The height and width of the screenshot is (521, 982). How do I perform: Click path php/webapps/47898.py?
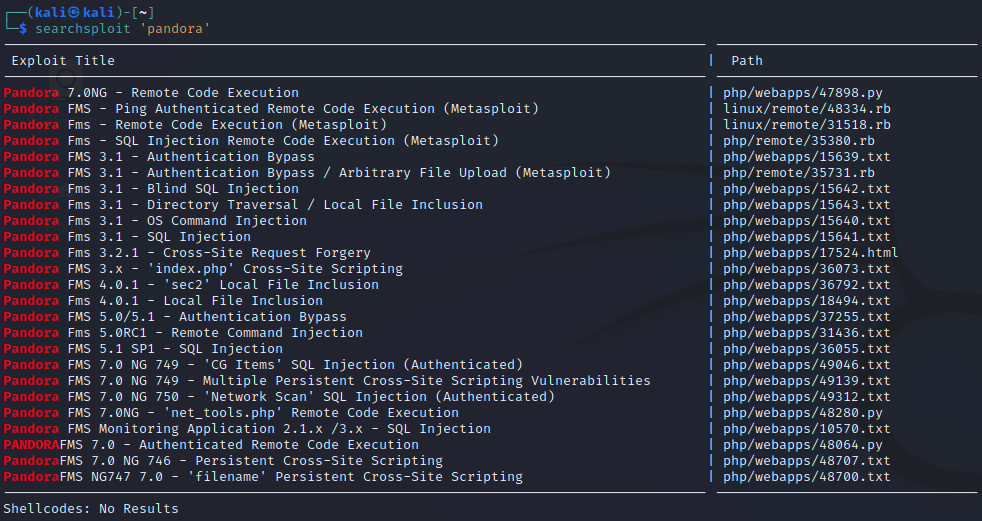[x=803, y=93]
